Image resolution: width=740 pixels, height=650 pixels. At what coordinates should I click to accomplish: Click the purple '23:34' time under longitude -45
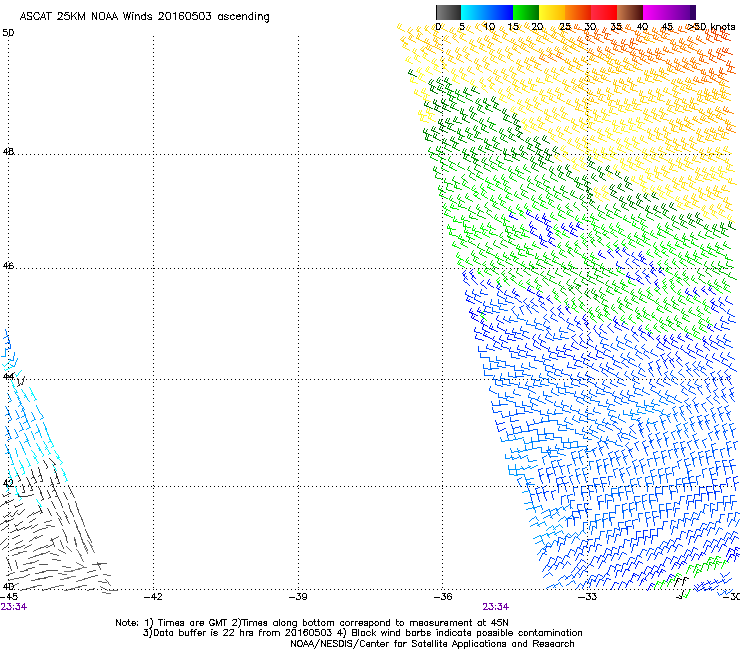(x=14, y=607)
